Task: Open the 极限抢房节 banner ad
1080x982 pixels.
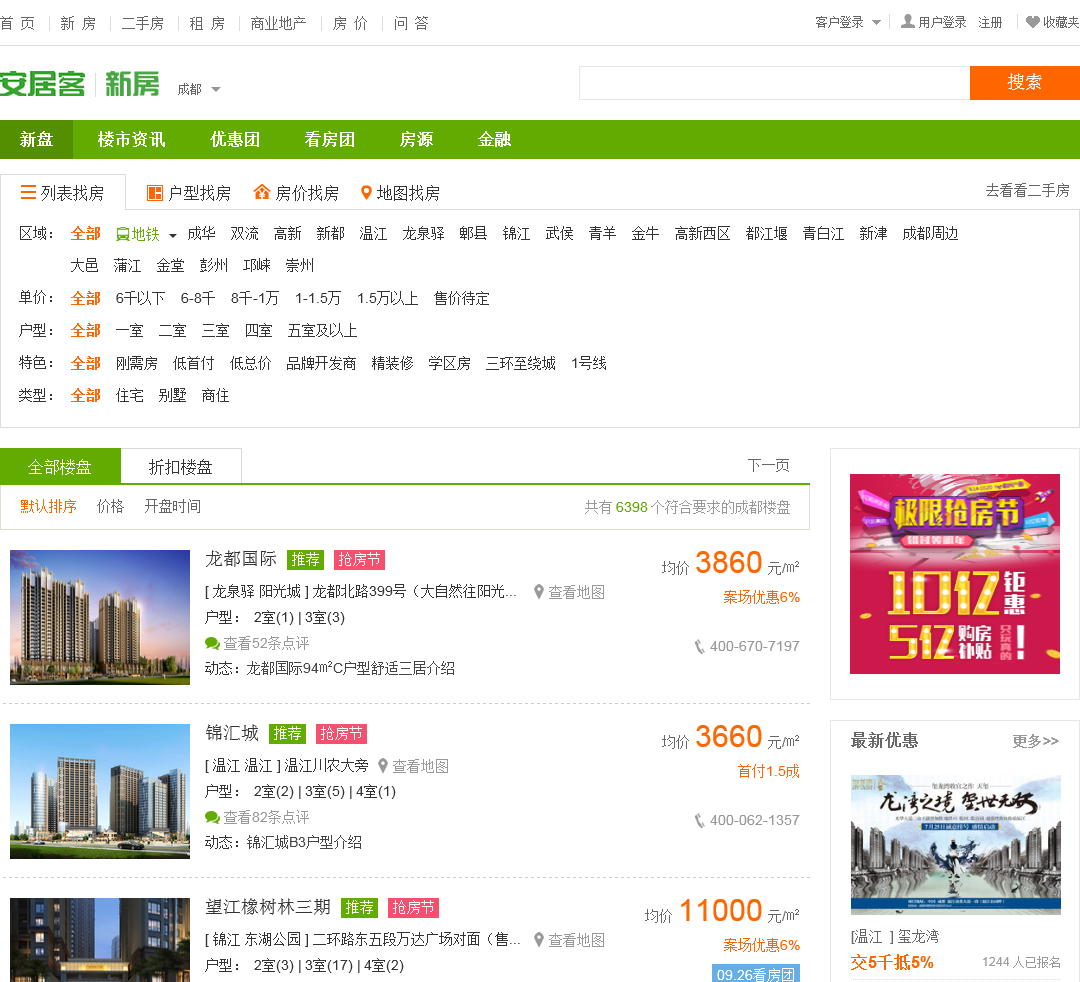Action: [955, 574]
